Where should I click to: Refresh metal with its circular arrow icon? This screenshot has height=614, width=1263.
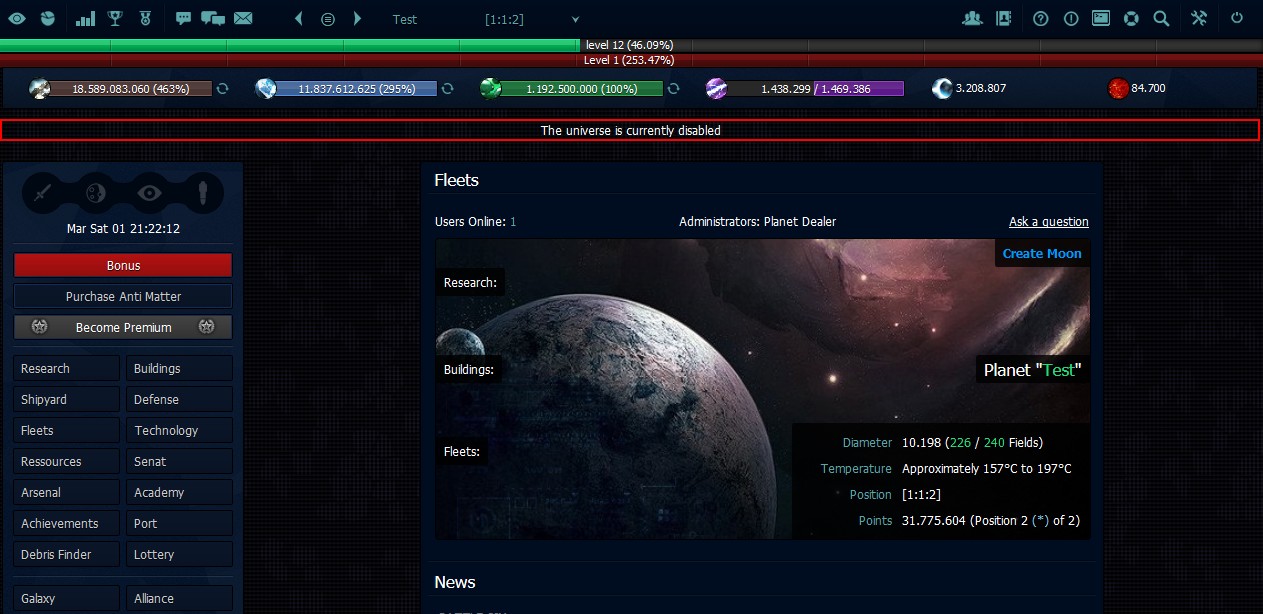(222, 88)
